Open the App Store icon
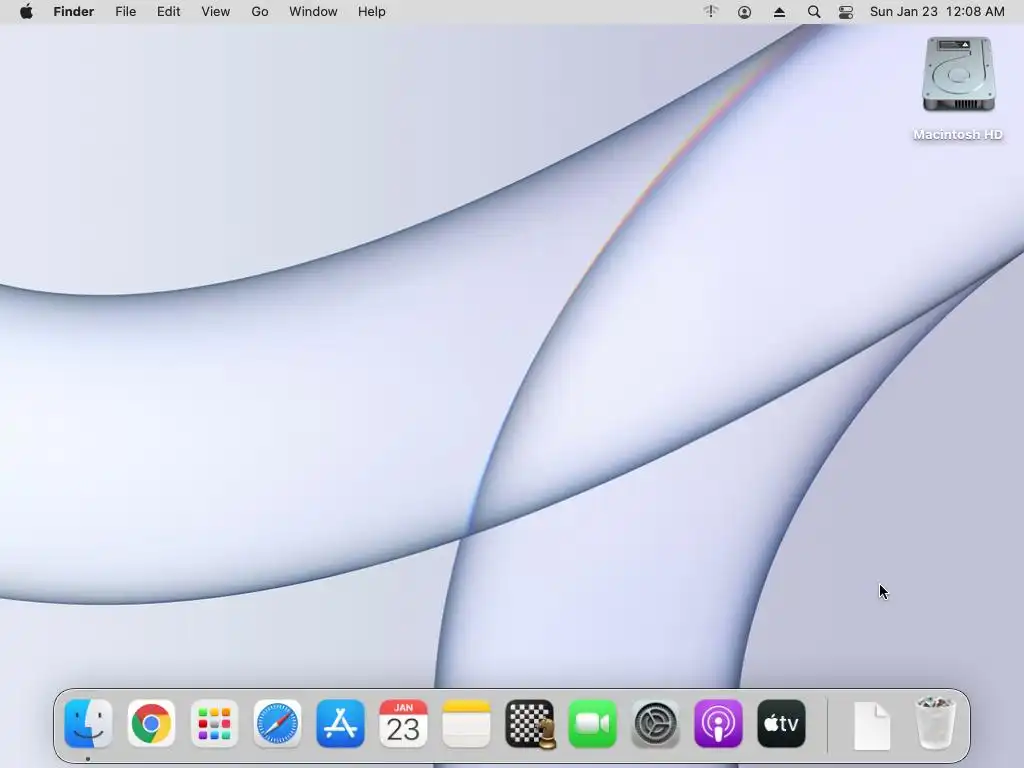Screen dimensions: 1024x768 pyautogui.click(x=340, y=724)
